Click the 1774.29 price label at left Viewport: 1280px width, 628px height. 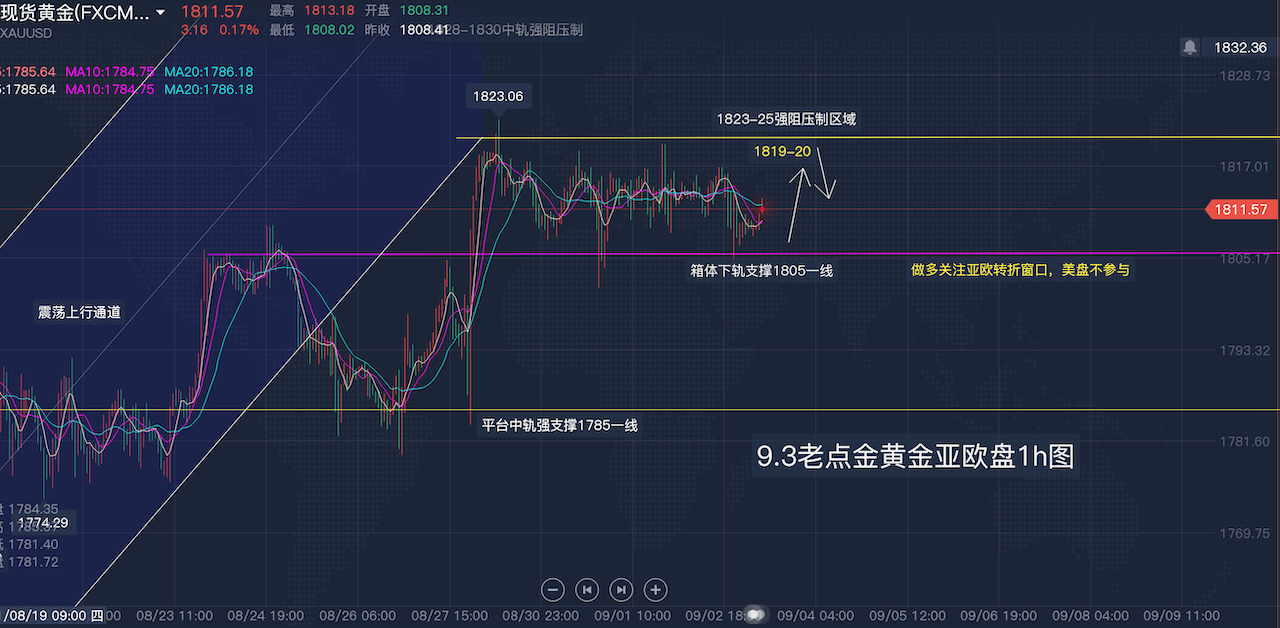pos(42,523)
